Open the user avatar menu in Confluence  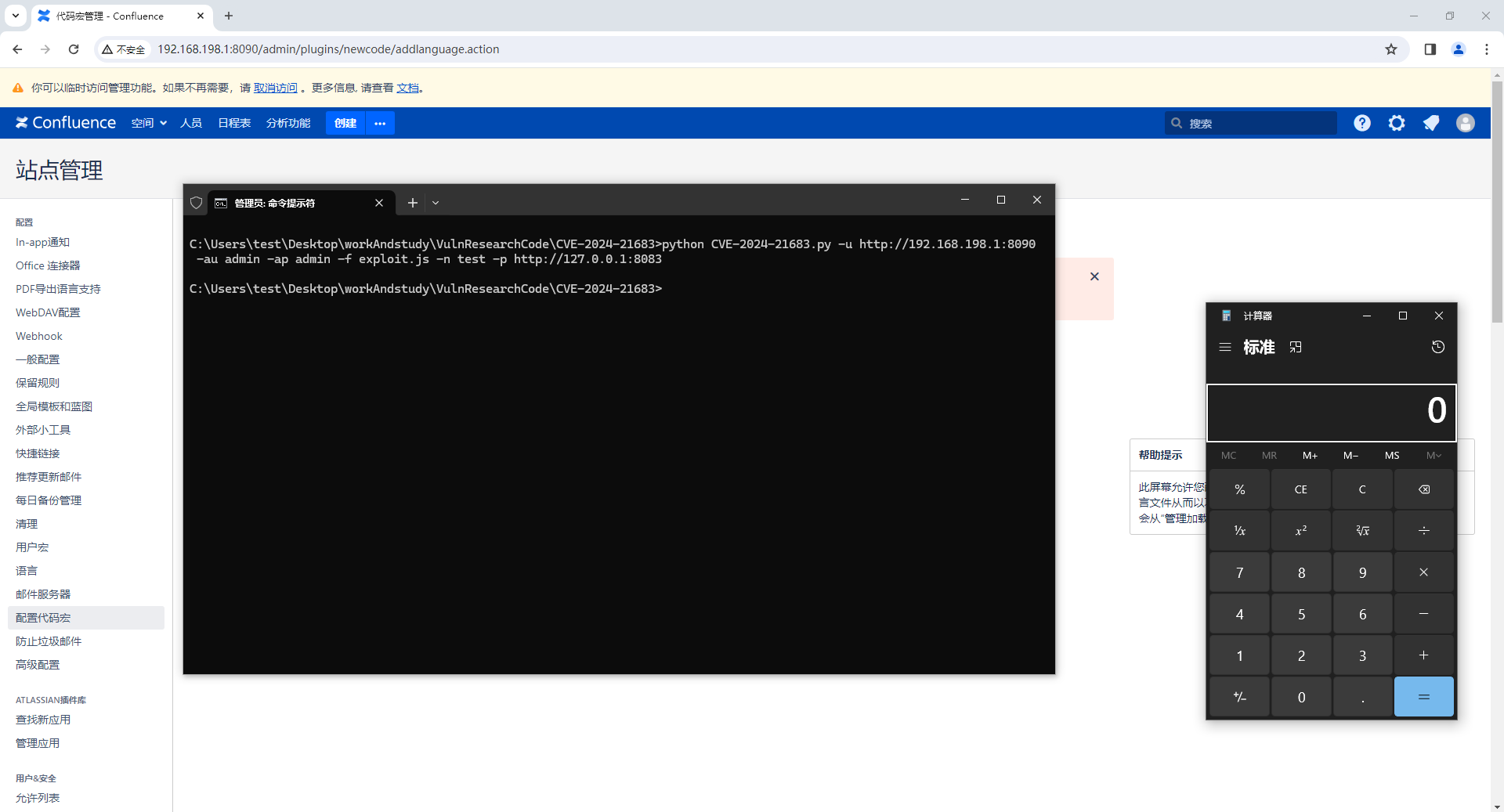(x=1465, y=123)
